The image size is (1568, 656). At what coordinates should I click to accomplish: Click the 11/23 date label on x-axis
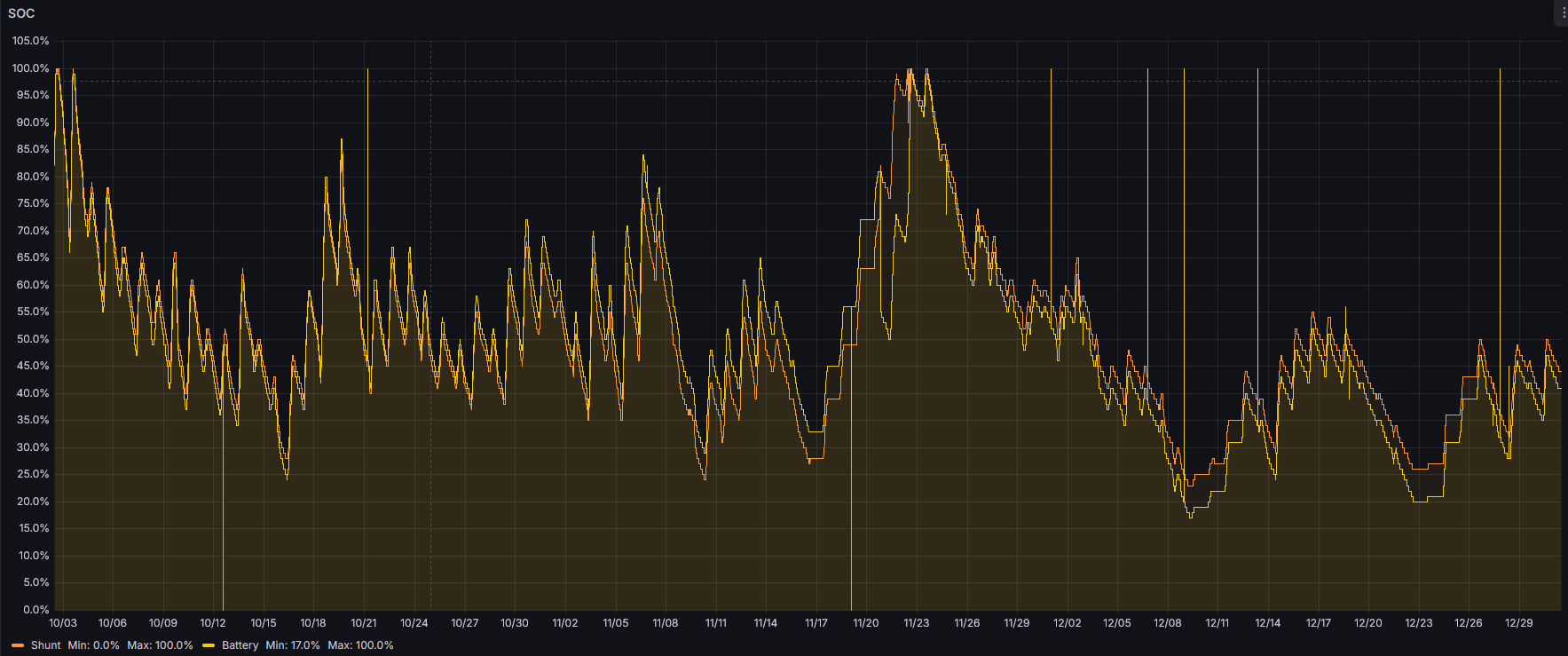(916, 623)
